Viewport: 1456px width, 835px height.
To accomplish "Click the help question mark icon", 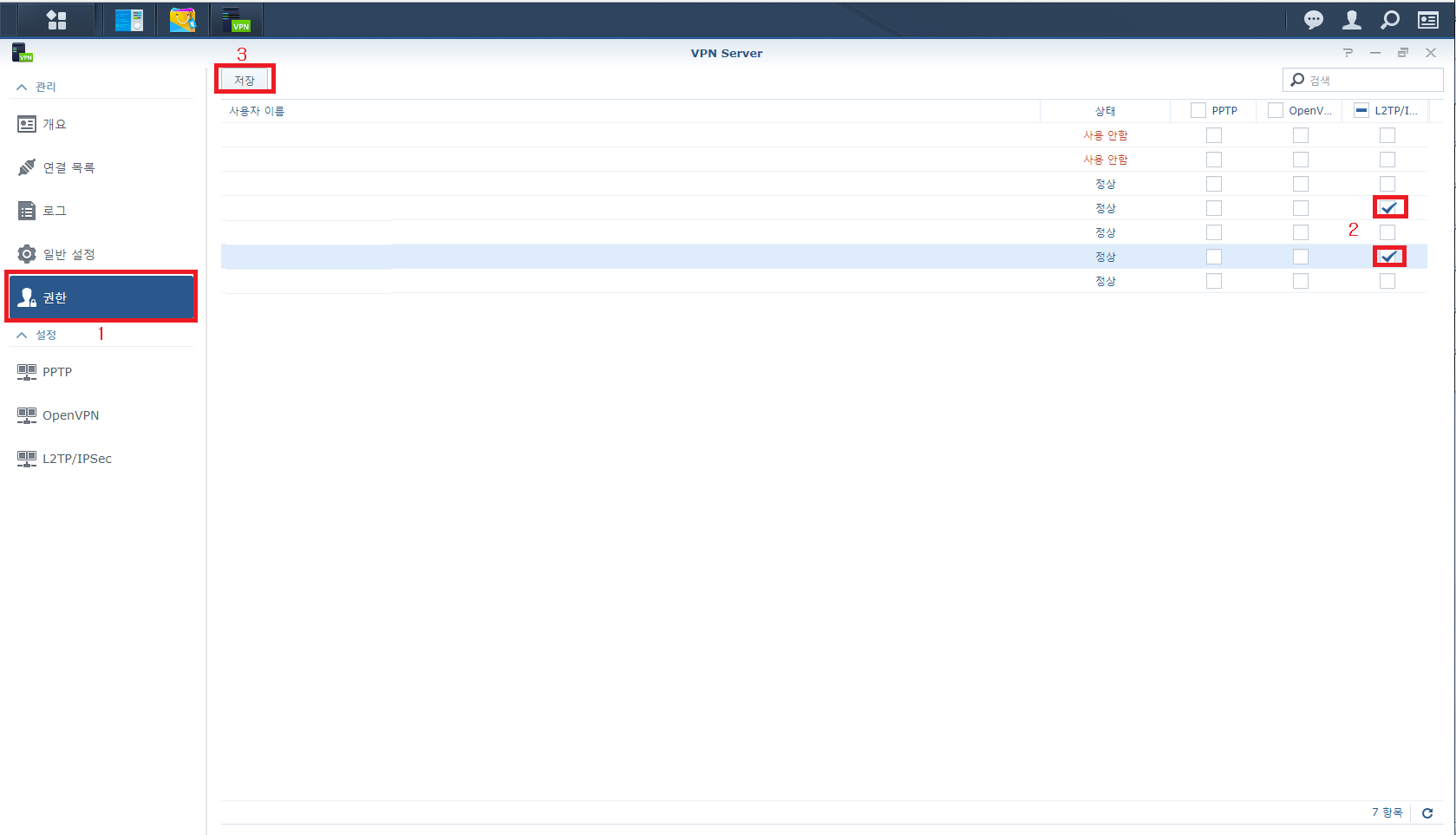I will pyautogui.click(x=1348, y=53).
